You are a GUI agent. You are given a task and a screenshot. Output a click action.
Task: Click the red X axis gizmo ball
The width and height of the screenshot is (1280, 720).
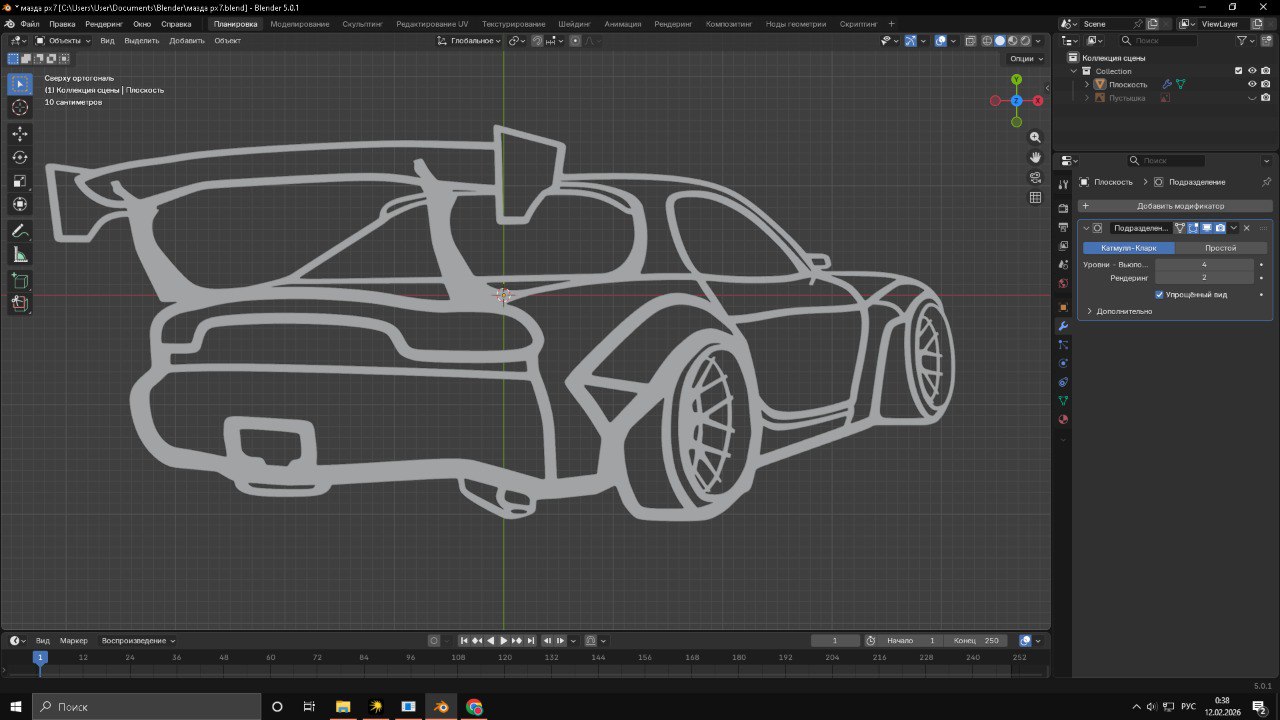click(1038, 100)
